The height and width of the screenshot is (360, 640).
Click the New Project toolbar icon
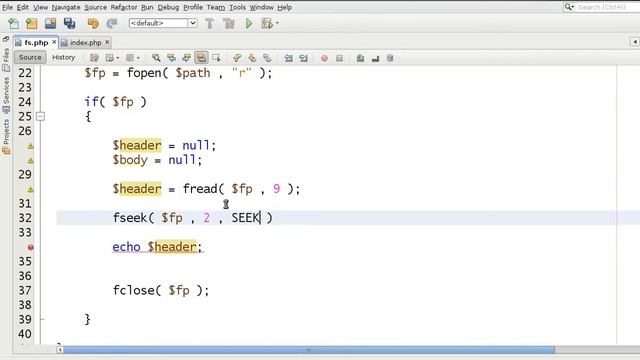(31, 23)
